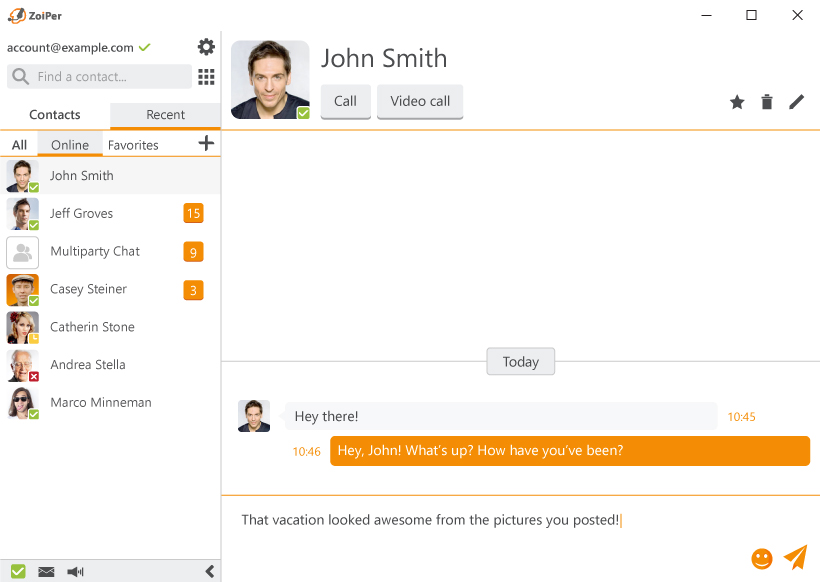Open the emoji picker smiley
The height and width of the screenshot is (582, 820).
[x=762, y=558]
